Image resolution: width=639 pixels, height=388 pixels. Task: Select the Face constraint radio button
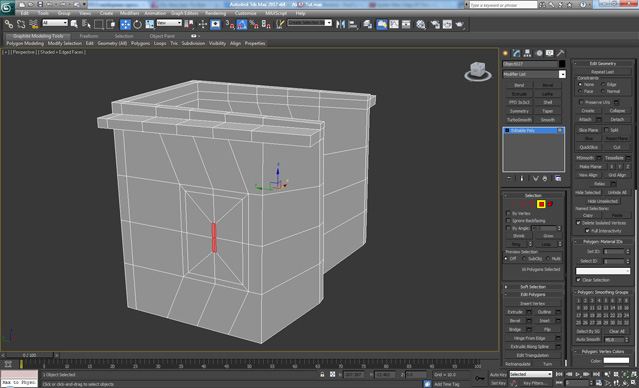(580, 91)
